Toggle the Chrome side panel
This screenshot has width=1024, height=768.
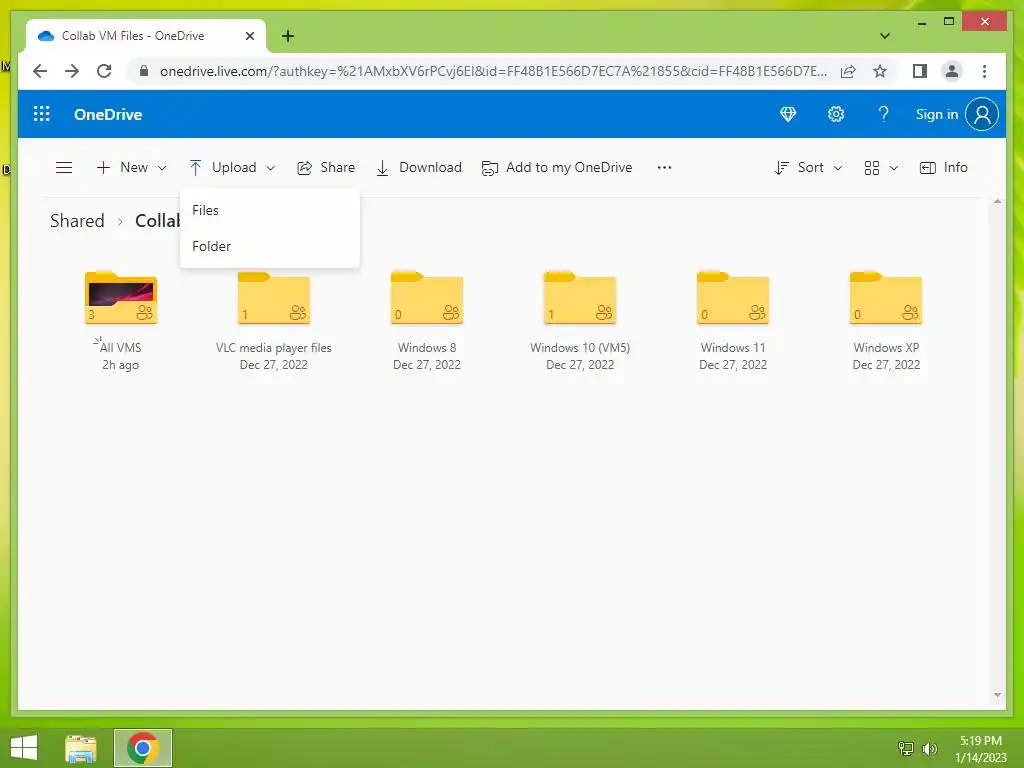tap(920, 71)
